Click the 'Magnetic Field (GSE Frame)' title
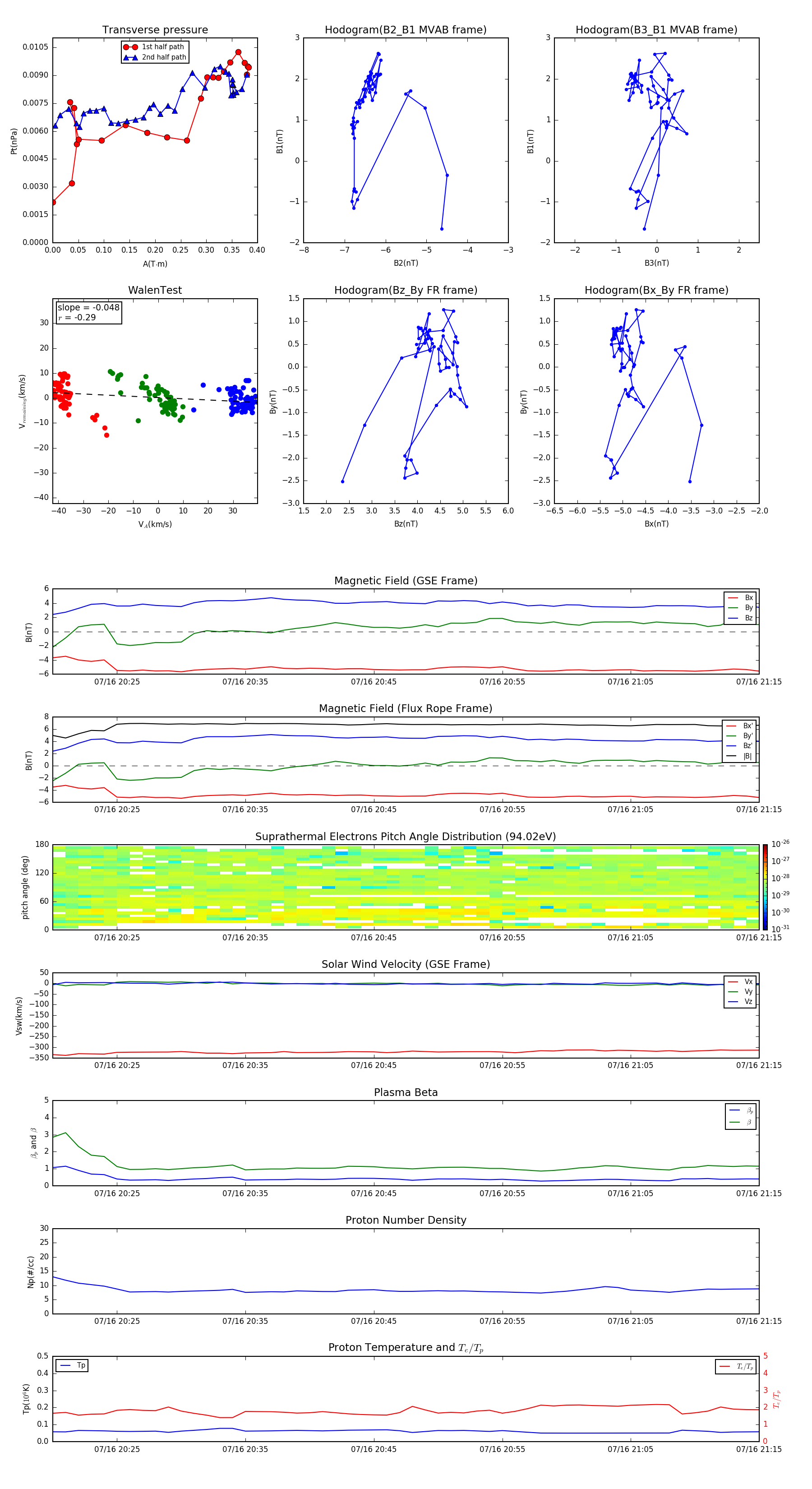Viewport: 812px width, 1489px height. pyautogui.click(x=406, y=581)
